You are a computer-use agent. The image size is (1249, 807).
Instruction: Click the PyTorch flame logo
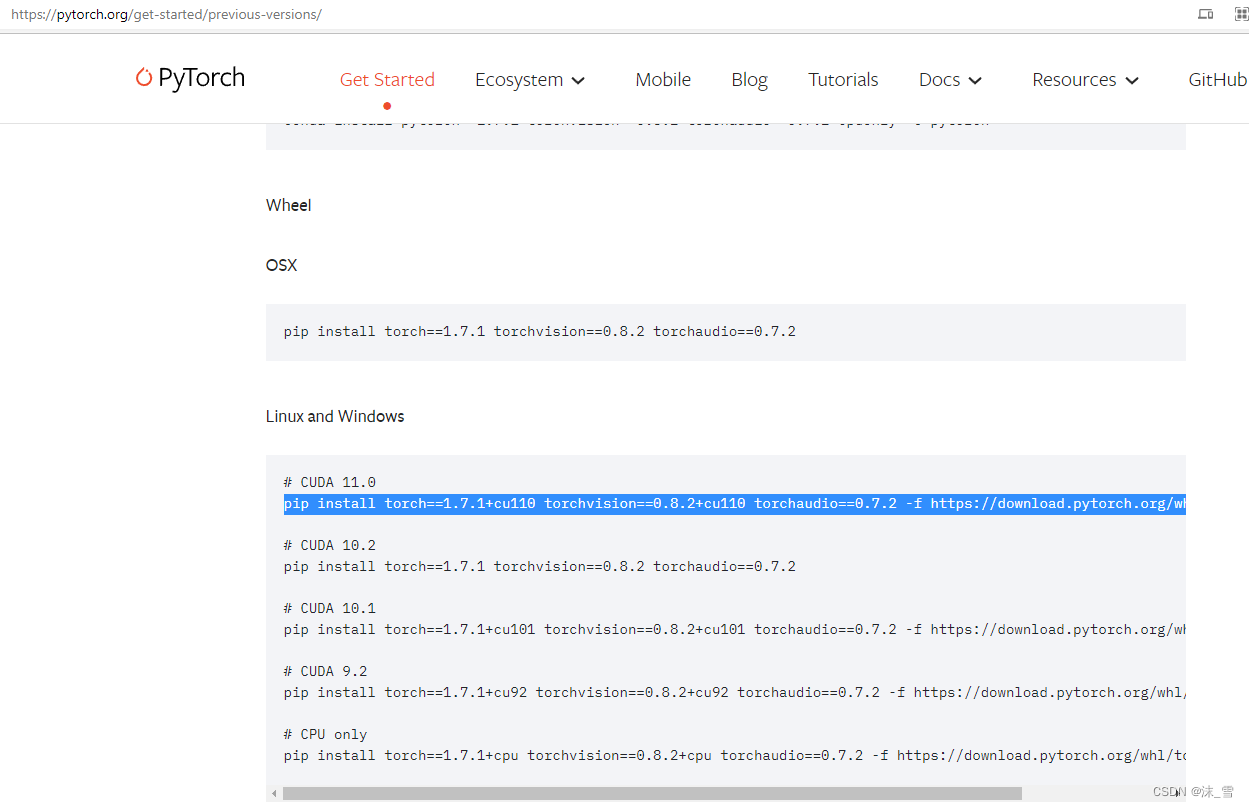click(x=145, y=78)
